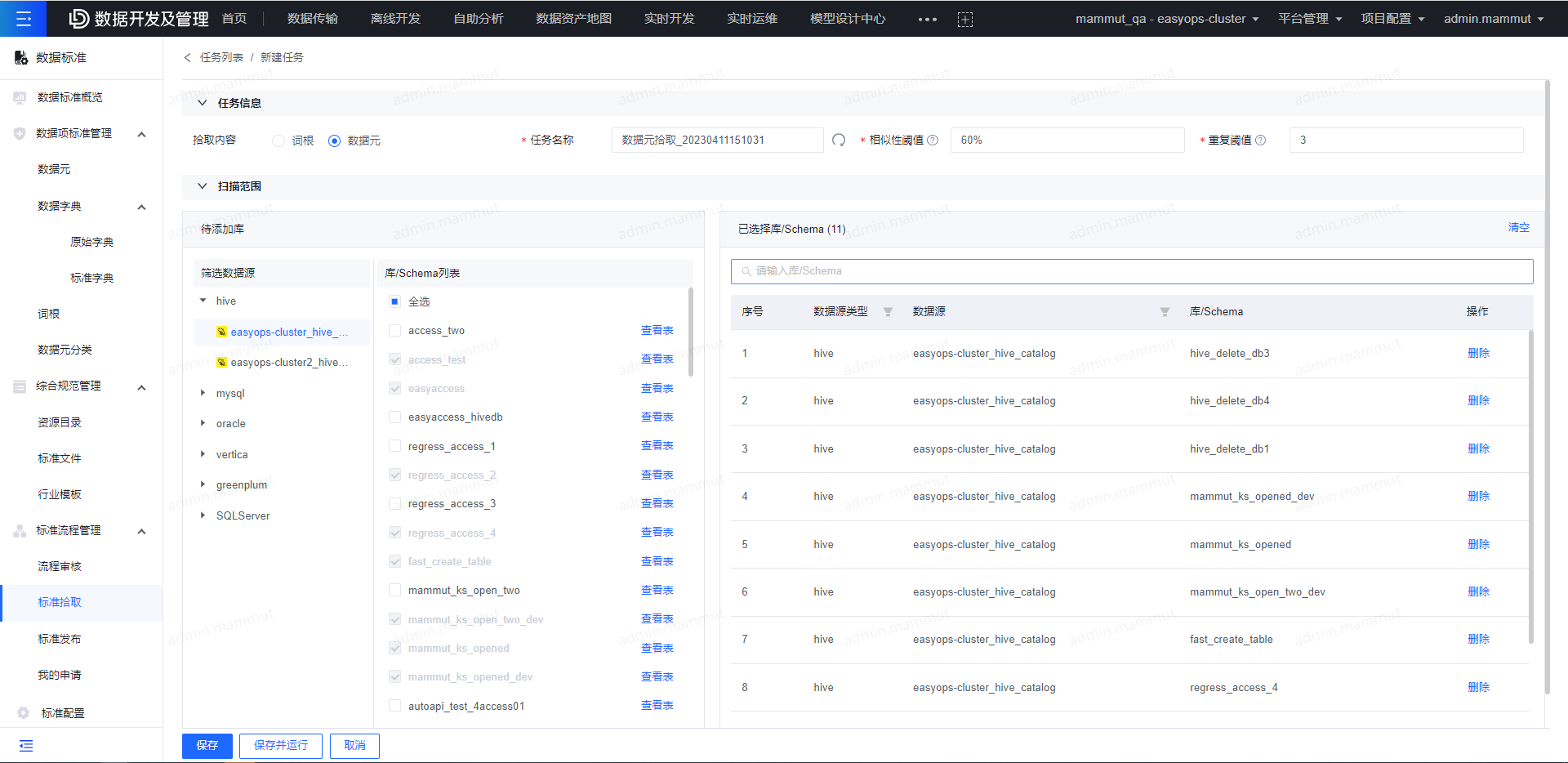This screenshot has width=1568, height=763.
Task: Open the 数据资产地图 top menu
Action: (x=574, y=19)
